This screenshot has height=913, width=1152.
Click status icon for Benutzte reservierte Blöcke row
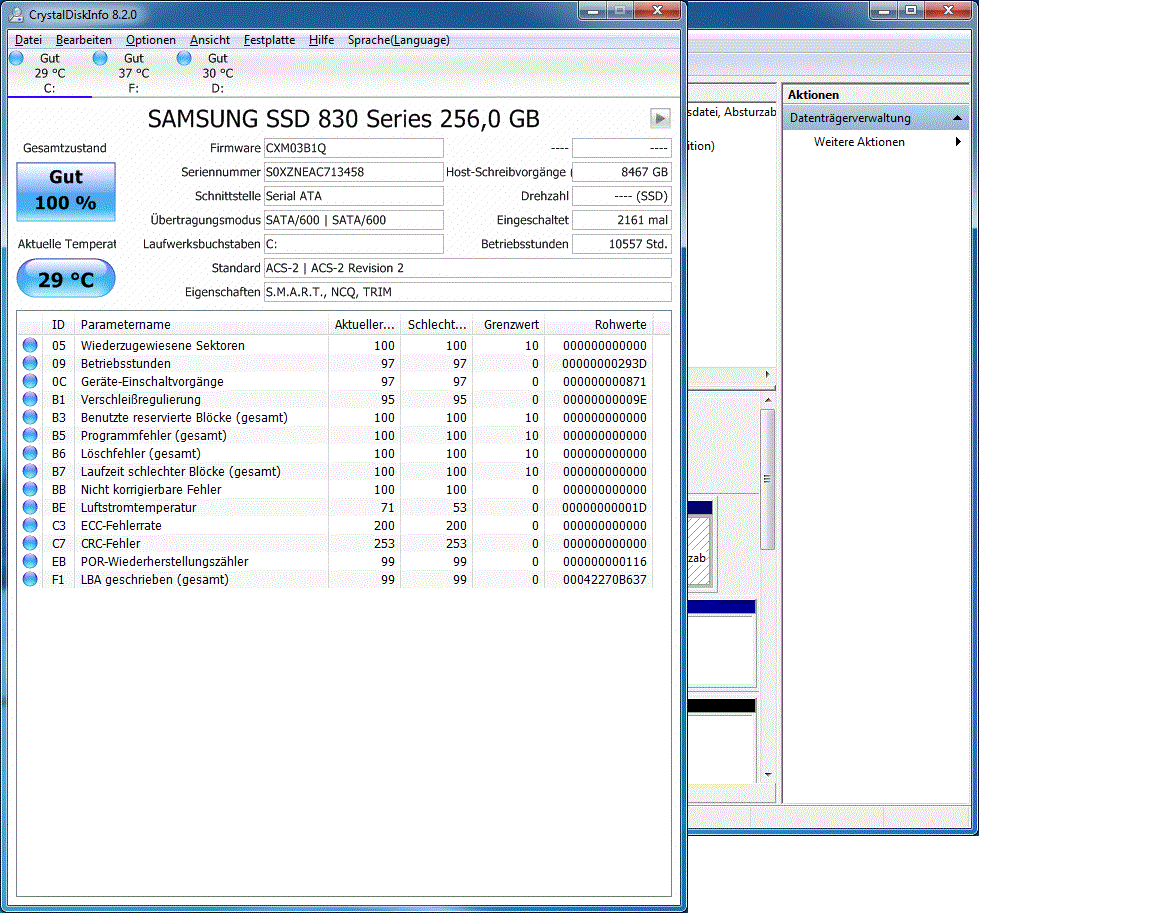(x=30, y=417)
